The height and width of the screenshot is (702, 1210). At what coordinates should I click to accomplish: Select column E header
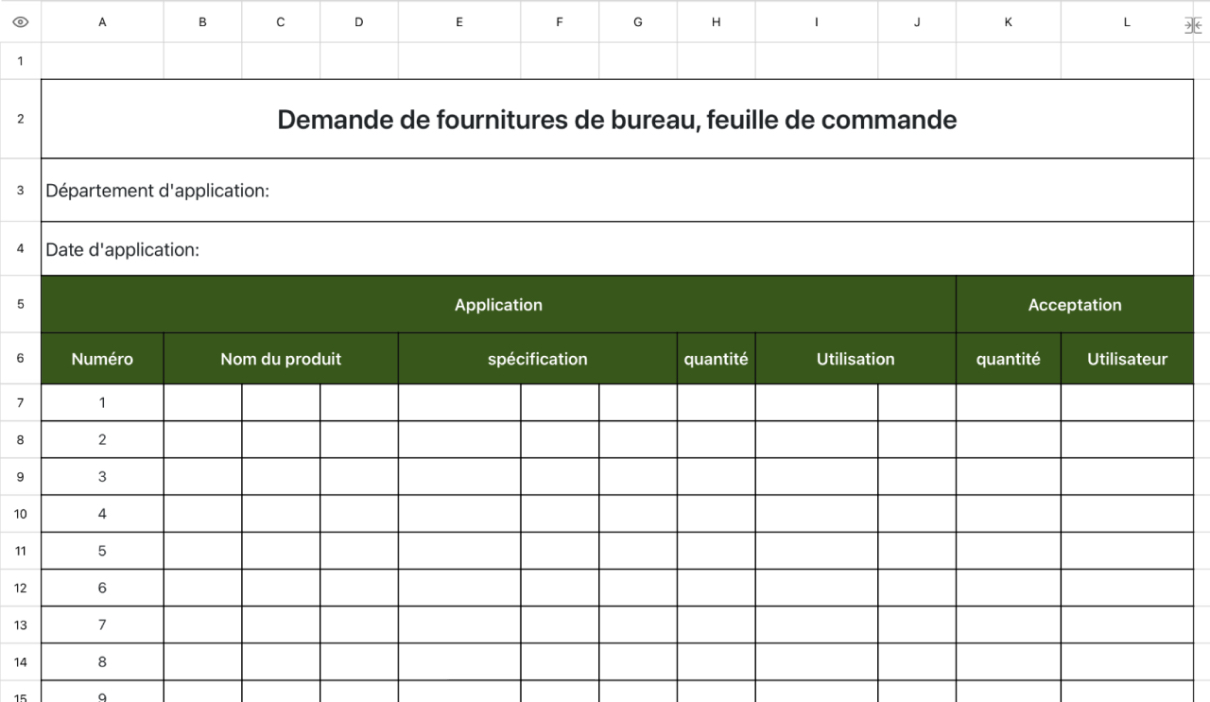coord(459,22)
